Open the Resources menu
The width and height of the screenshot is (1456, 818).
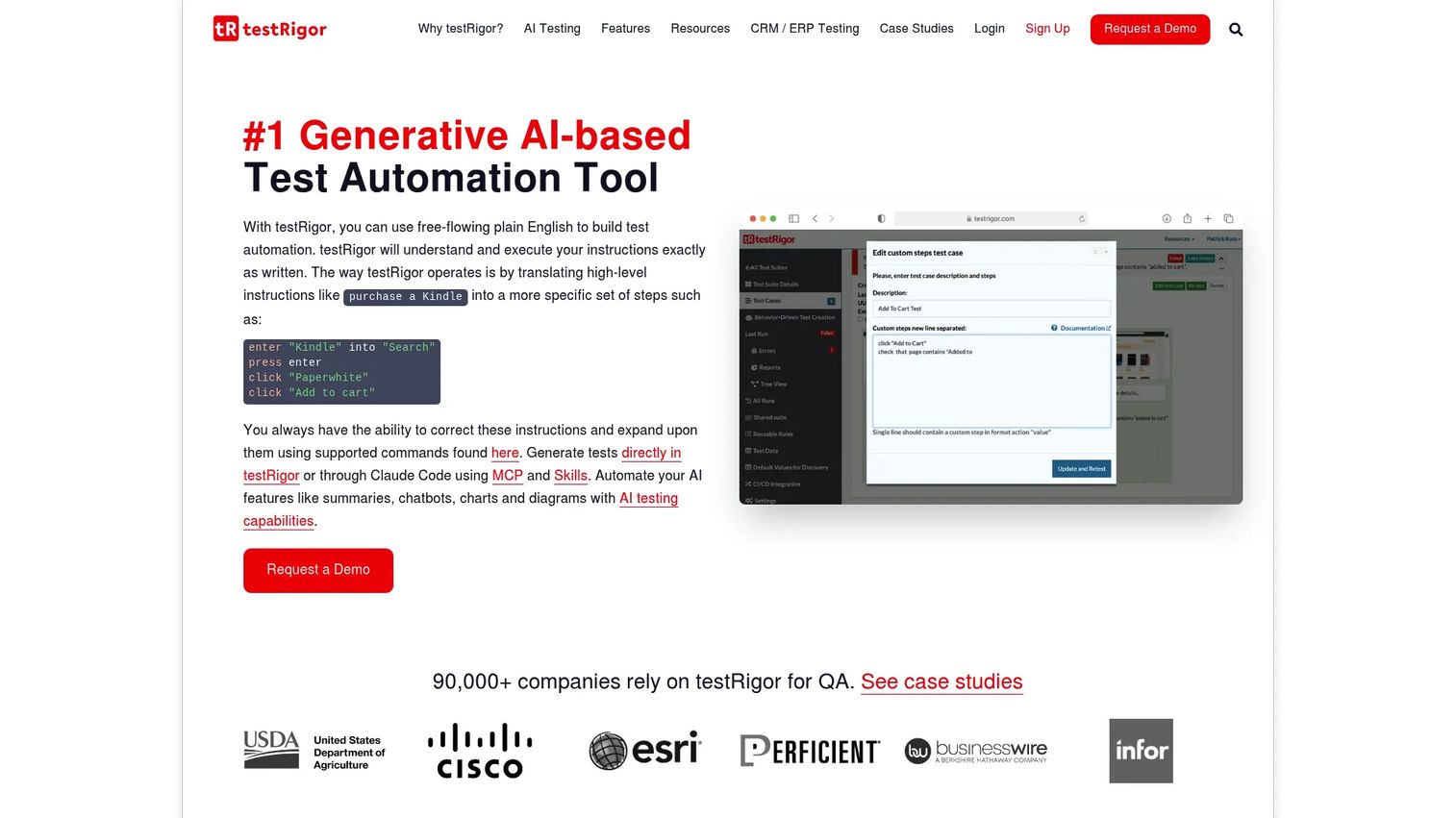700,29
